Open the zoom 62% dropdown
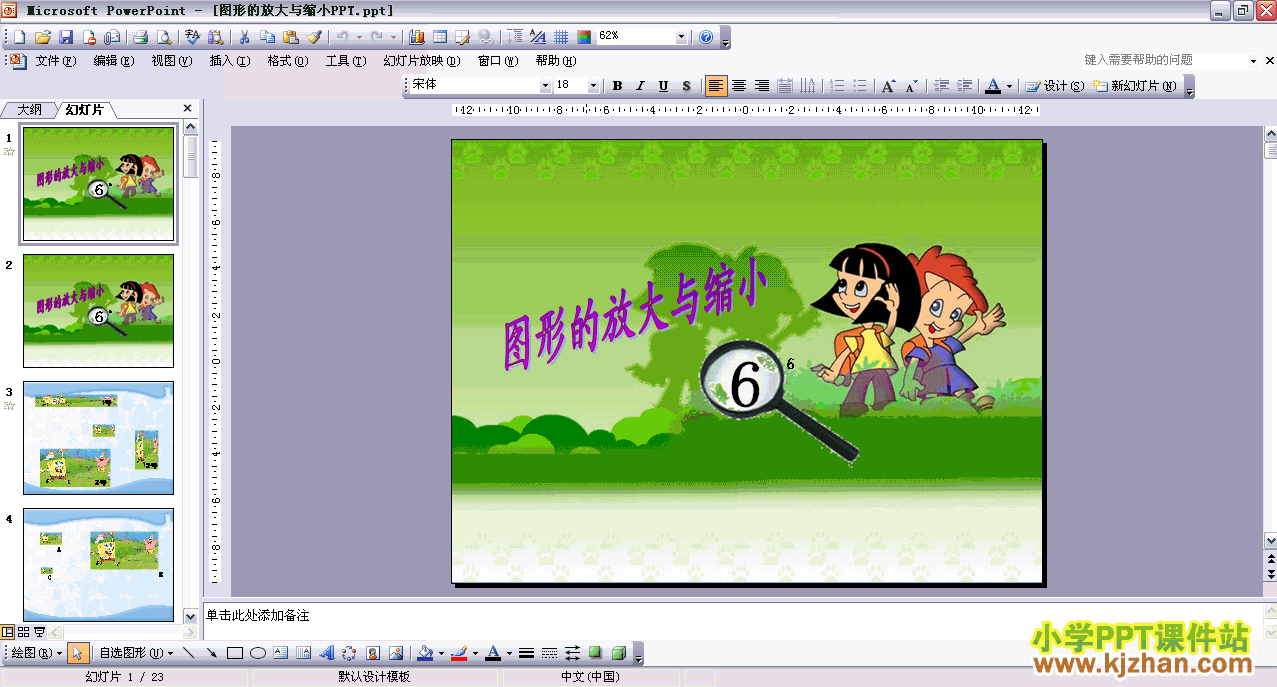The image size is (1277, 687). tap(681, 37)
